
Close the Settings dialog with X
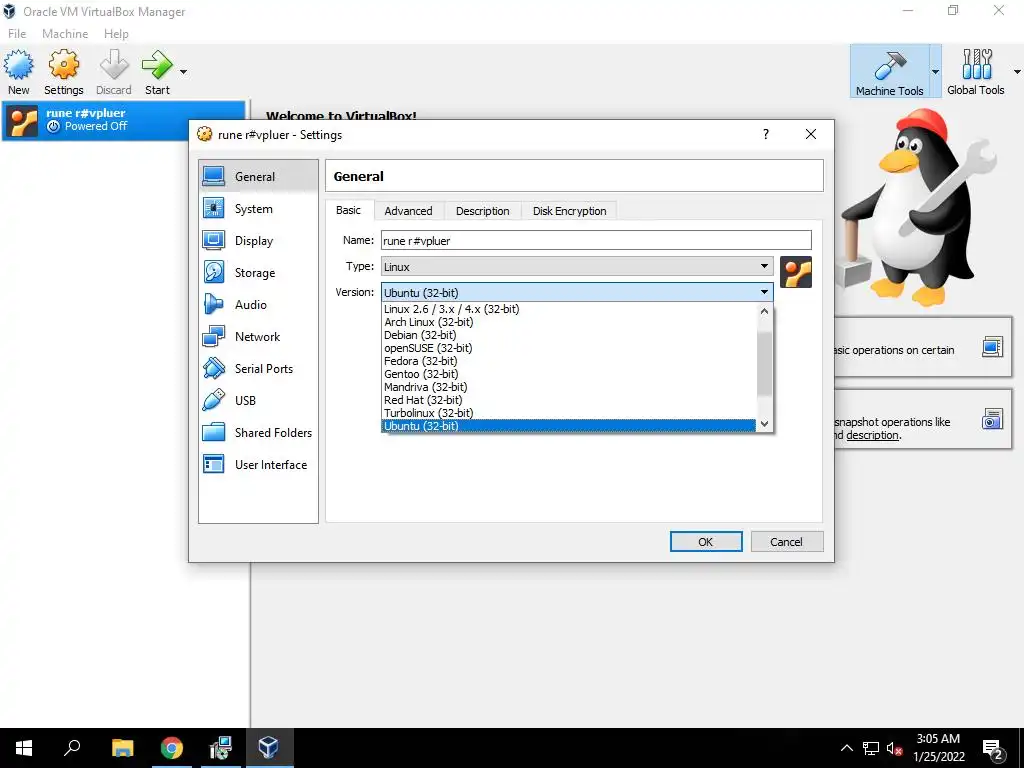click(810, 134)
